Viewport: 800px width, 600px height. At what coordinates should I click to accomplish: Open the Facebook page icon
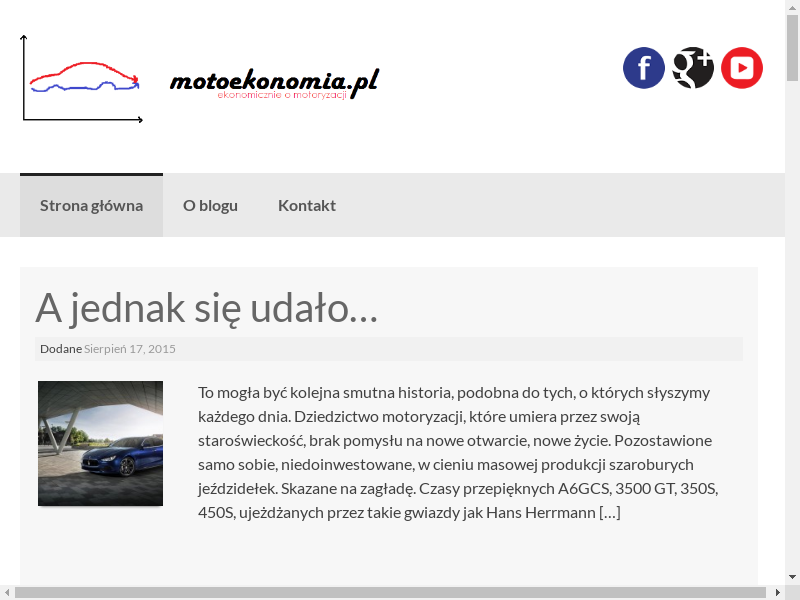pos(643,68)
